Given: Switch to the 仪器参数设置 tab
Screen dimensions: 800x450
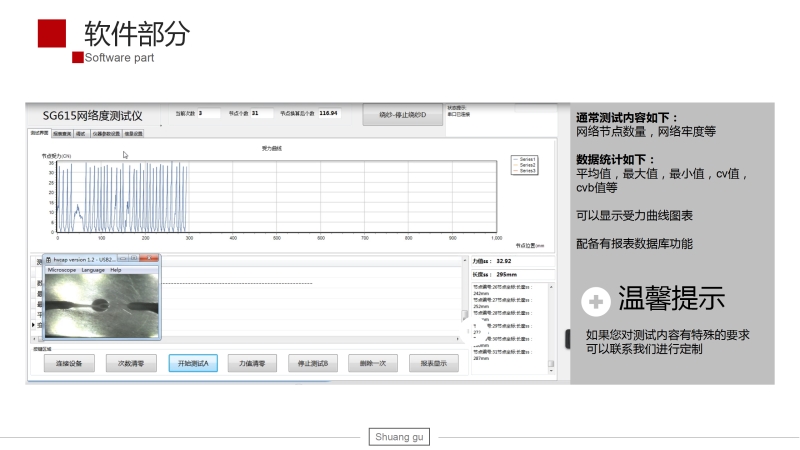Looking at the screenshot, I should 107,133.
